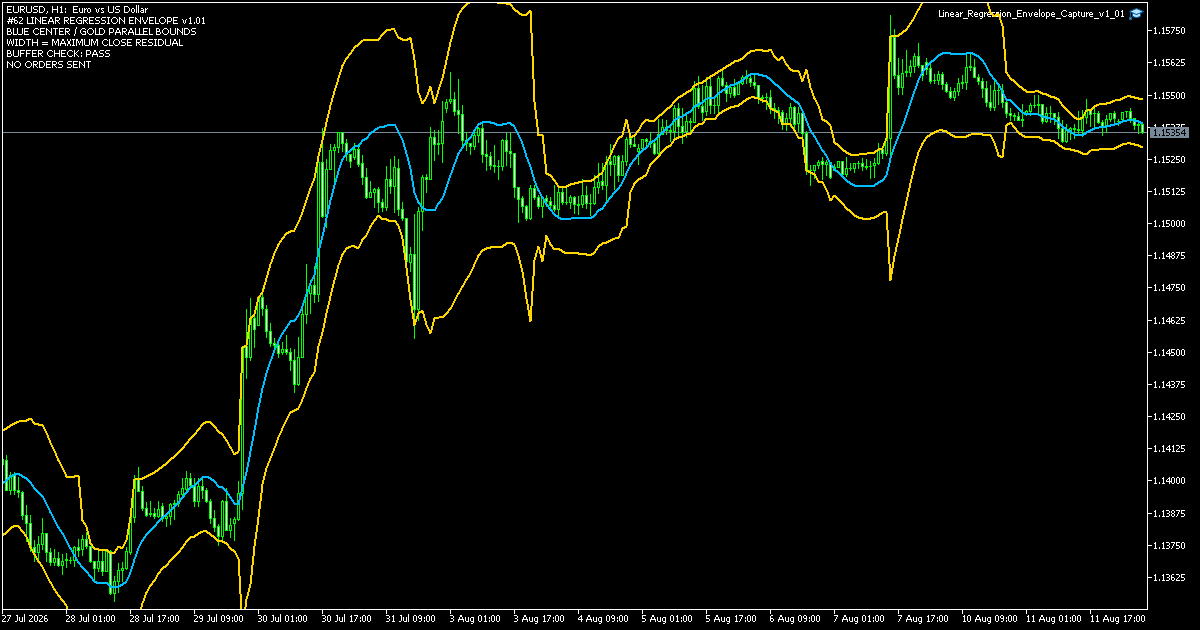Click the 1.15750 price scale label
1200x630 pixels.
tap(1169, 31)
